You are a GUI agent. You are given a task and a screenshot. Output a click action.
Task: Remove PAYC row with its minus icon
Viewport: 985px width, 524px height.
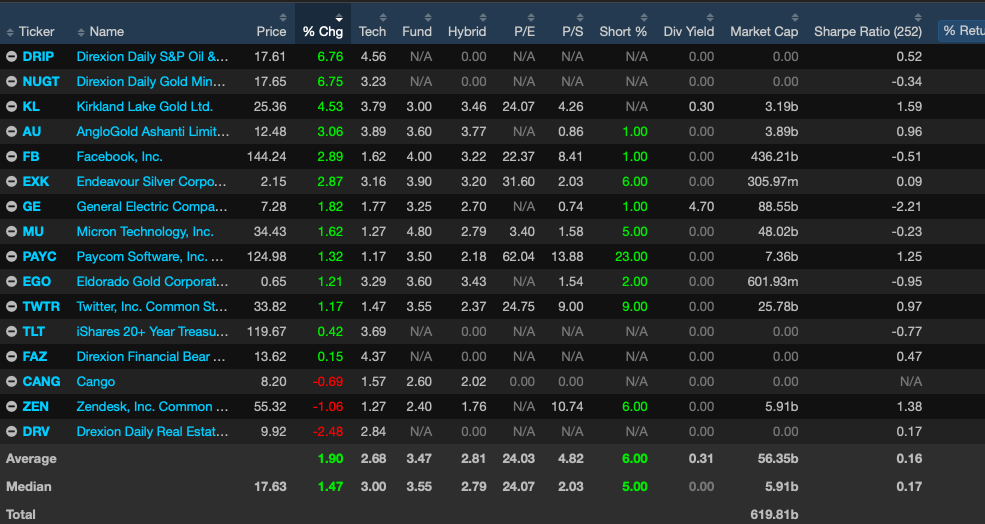[11, 256]
